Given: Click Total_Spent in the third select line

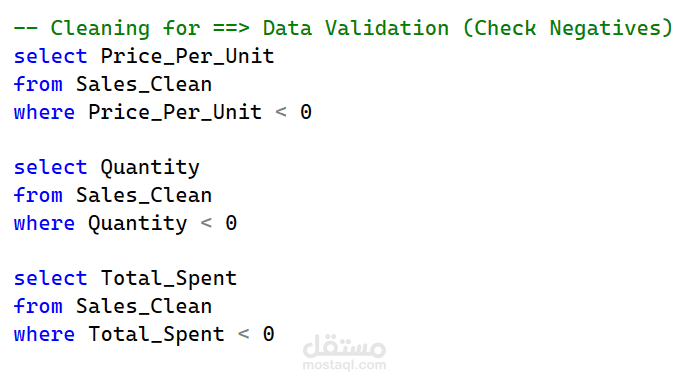Looking at the screenshot, I should (169, 279).
